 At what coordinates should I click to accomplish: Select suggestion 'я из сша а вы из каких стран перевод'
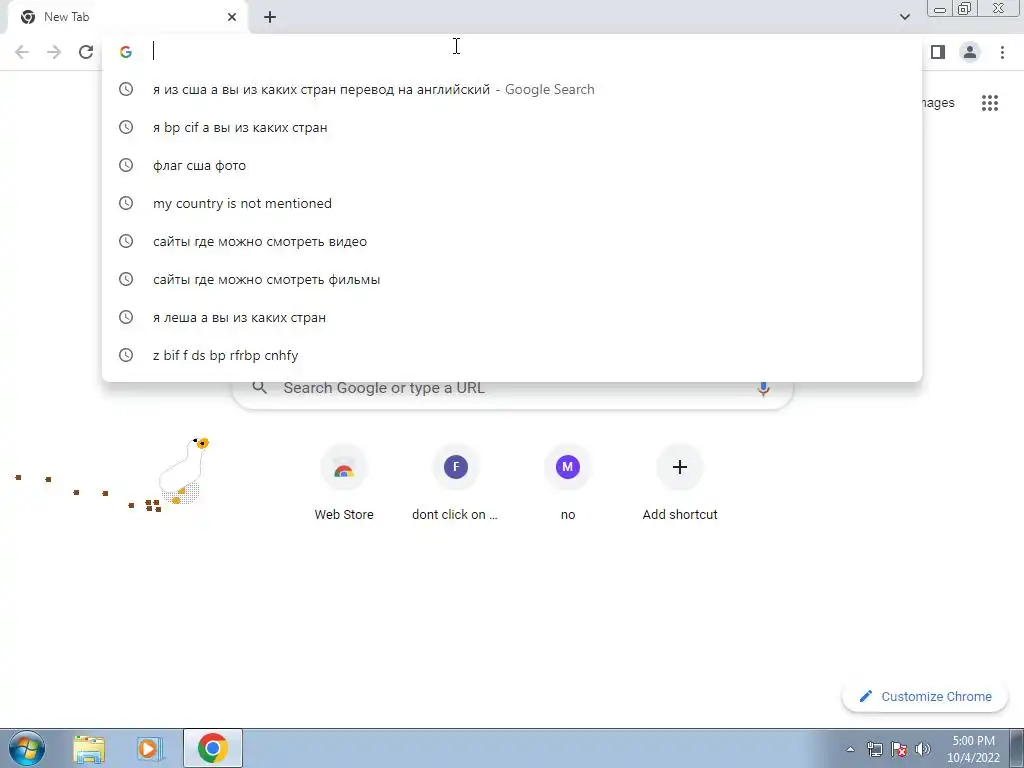[512, 89]
